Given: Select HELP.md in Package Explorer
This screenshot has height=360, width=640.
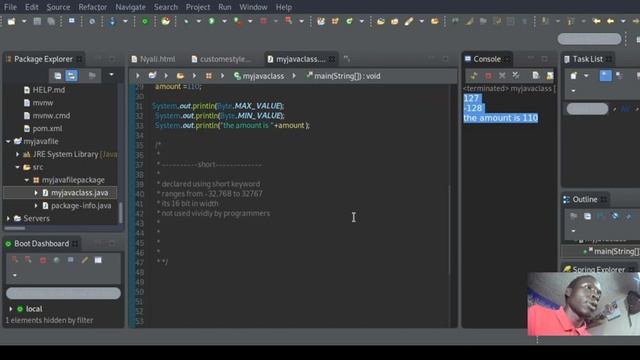Looking at the screenshot, I should click(49, 90).
